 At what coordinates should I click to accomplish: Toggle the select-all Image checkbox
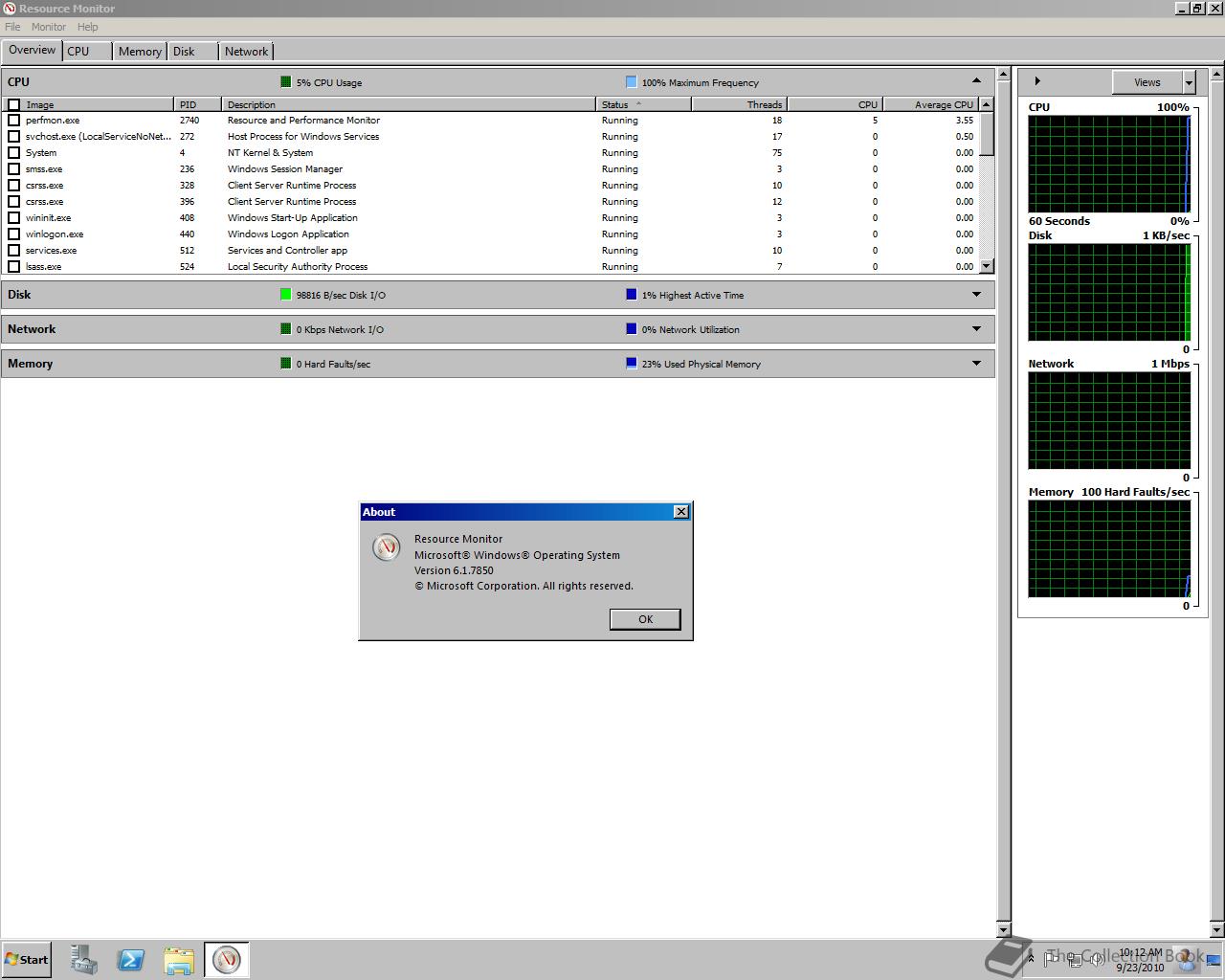tap(13, 104)
